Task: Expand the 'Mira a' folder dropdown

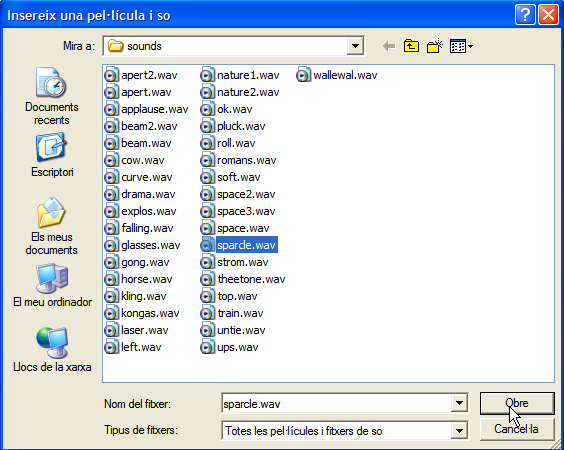Action: [355, 46]
